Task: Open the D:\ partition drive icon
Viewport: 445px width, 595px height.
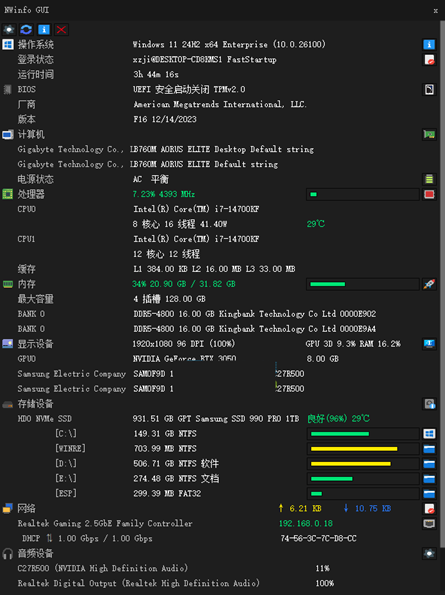Action: (x=429, y=464)
